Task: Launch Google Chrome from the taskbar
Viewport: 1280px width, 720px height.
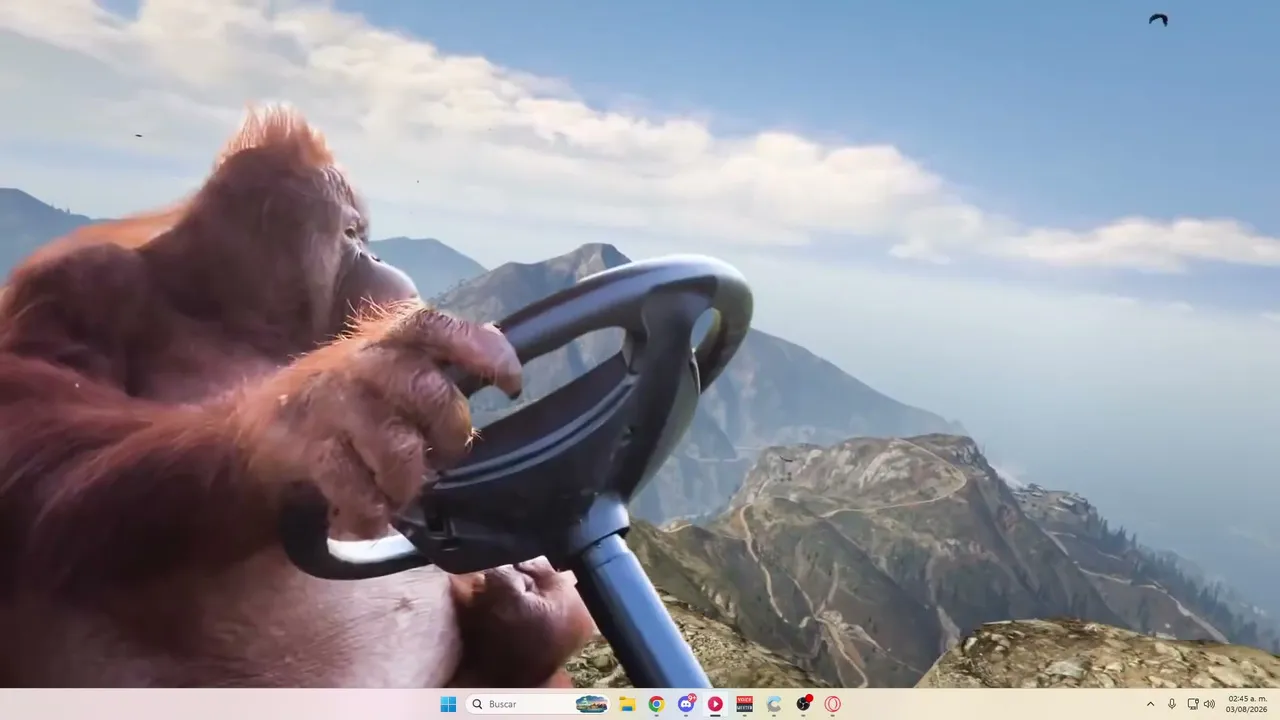Action: [656, 704]
